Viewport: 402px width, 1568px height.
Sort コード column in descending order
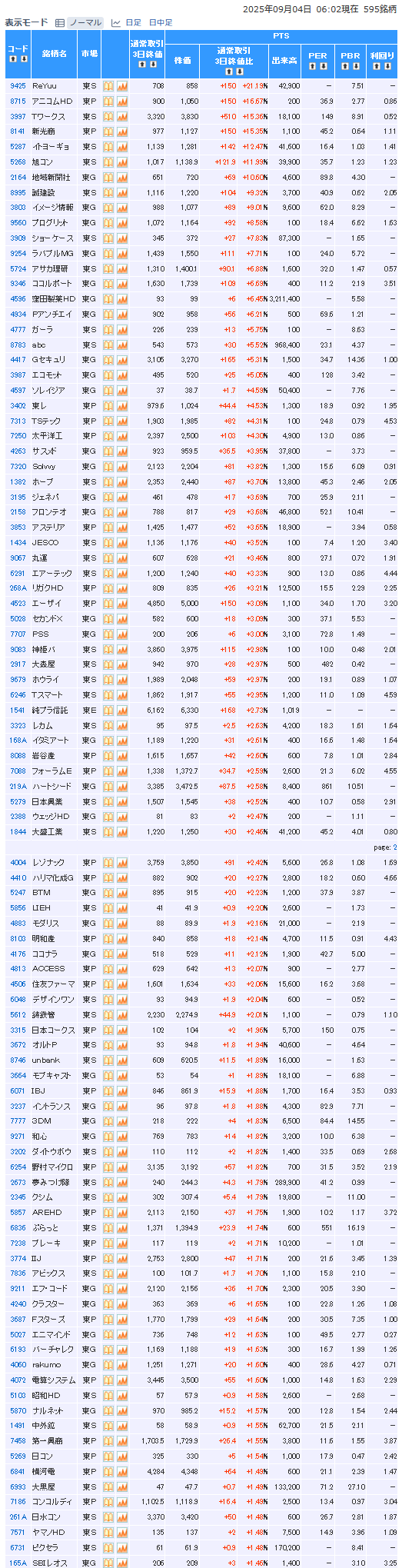(24, 59)
